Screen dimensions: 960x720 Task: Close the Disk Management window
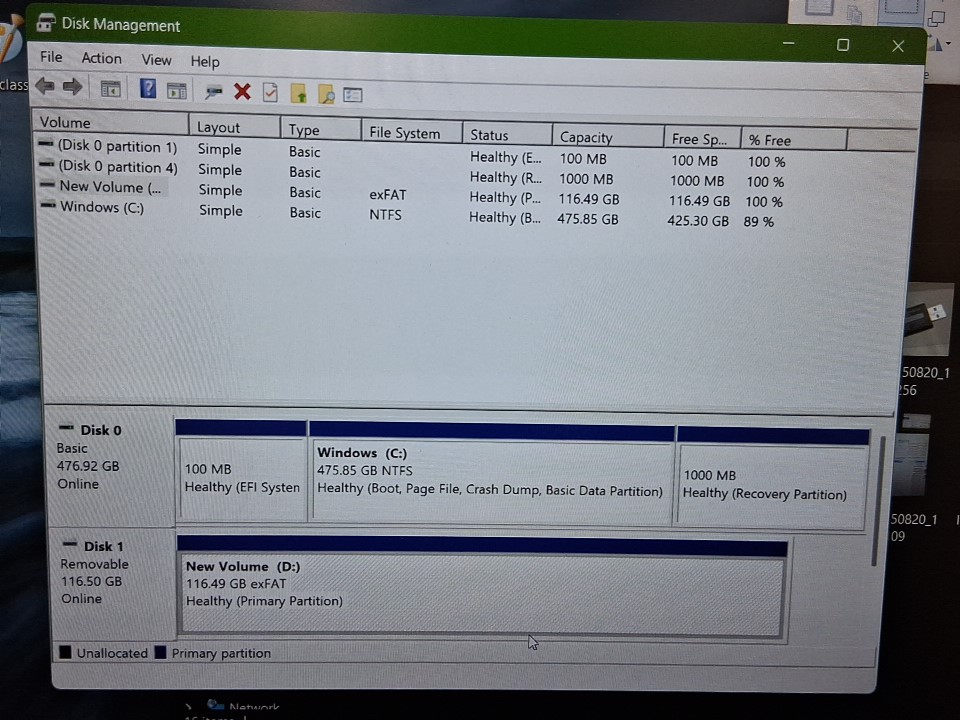pyautogui.click(x=898, y=46)
